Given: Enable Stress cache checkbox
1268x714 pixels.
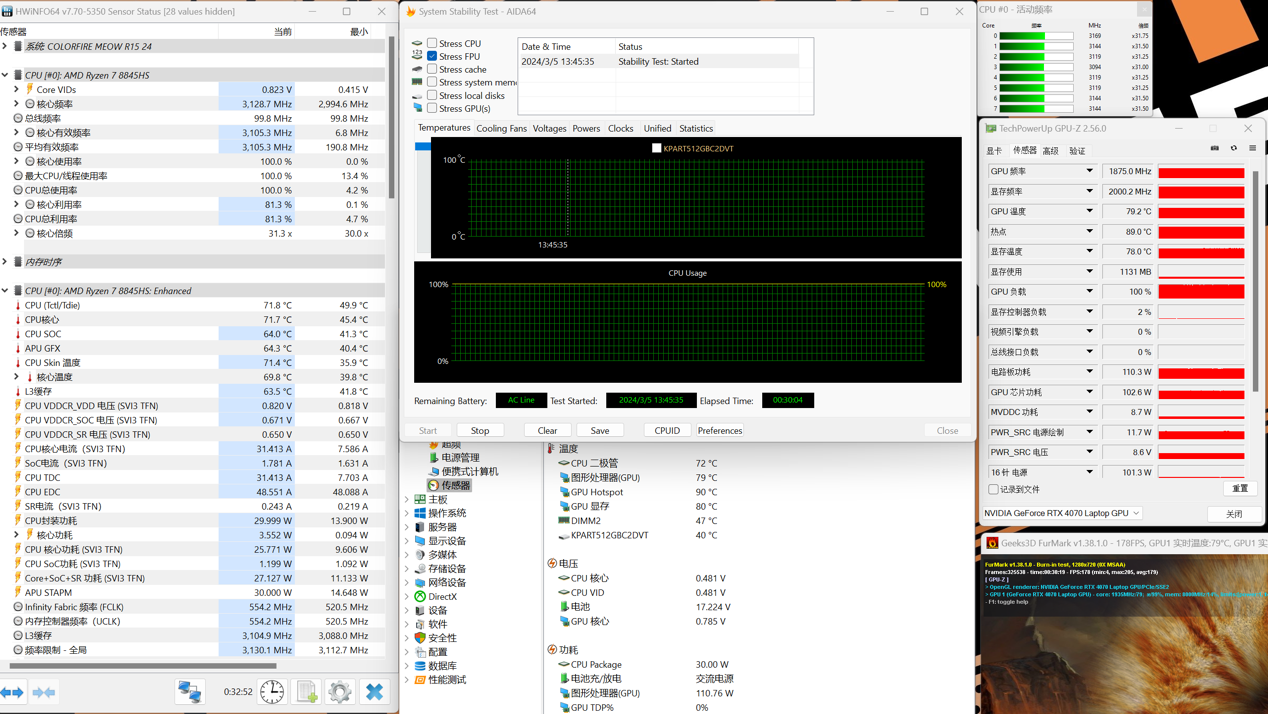Looking at the screenshot, I should [x=432, y=69].
